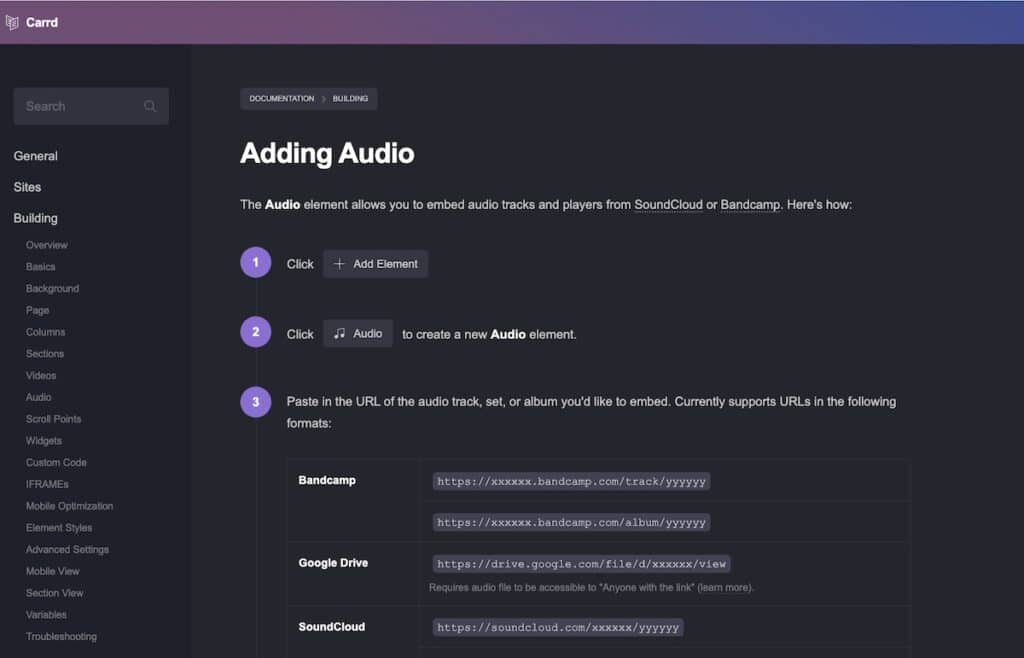This screenshot has width=1024, height=658.
Task: Go to the Overview page
Action: 46,245
